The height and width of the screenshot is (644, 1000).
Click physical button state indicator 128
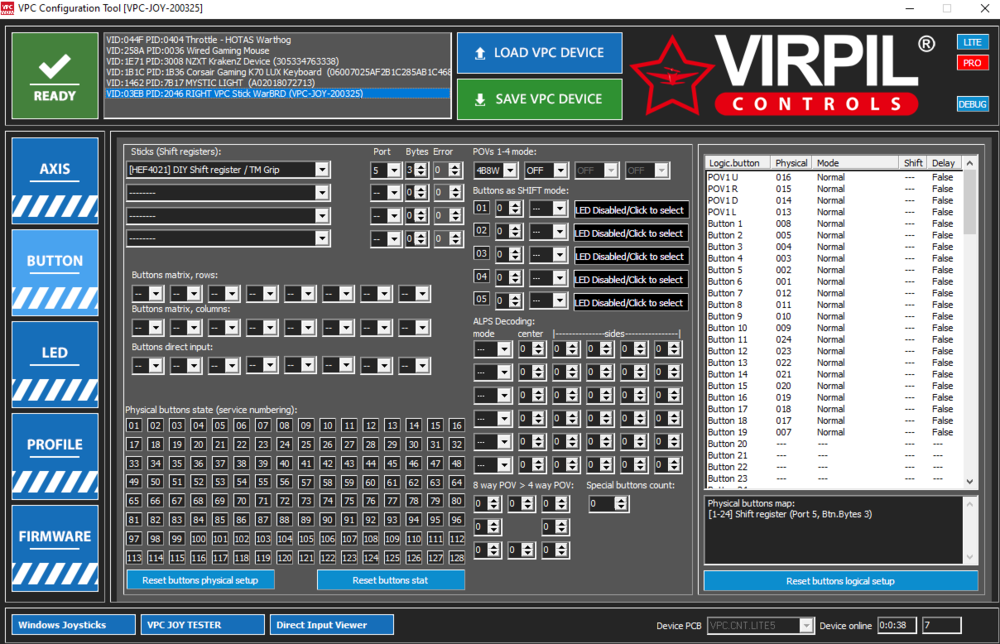click(x=457, y=558)
